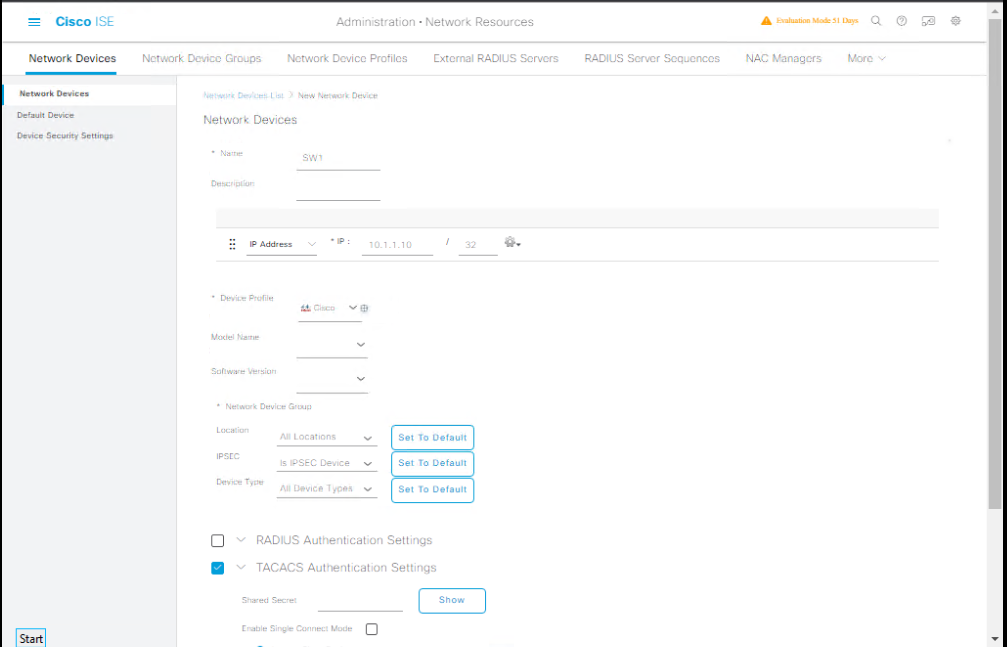Select Network Devices in left sidebar
Screen dimensions: 1007x647
point(89,94)
